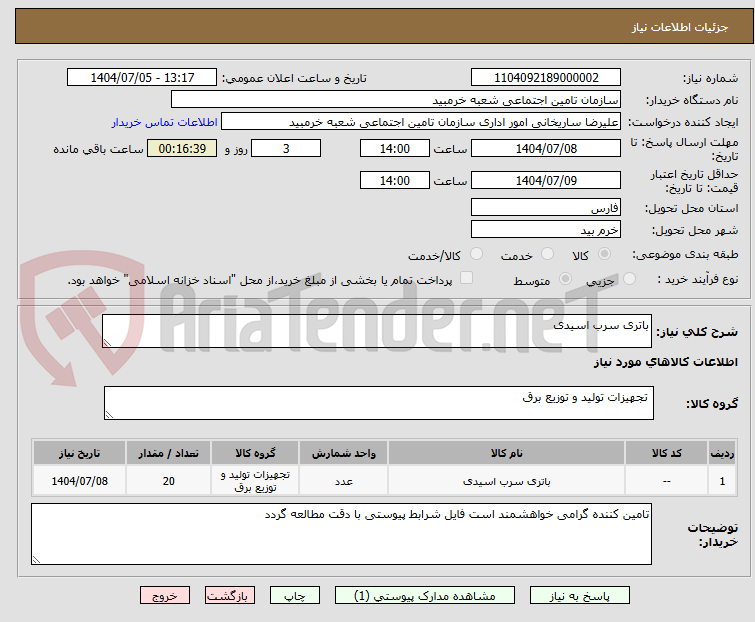The image size is (755, 622).
Task: Click the واحد شمارش column header
Action: click(343, 453)
